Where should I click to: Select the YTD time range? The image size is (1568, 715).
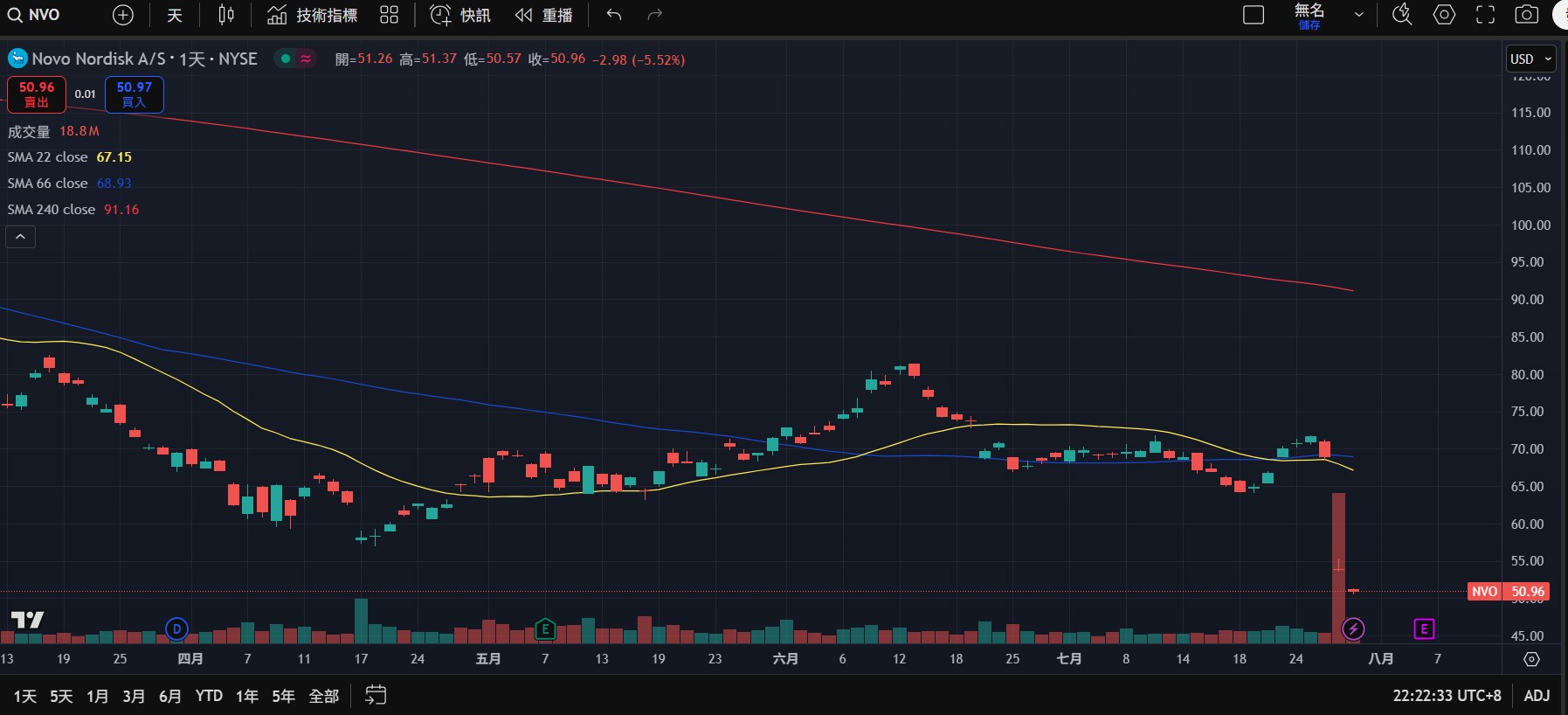[209, 696]
